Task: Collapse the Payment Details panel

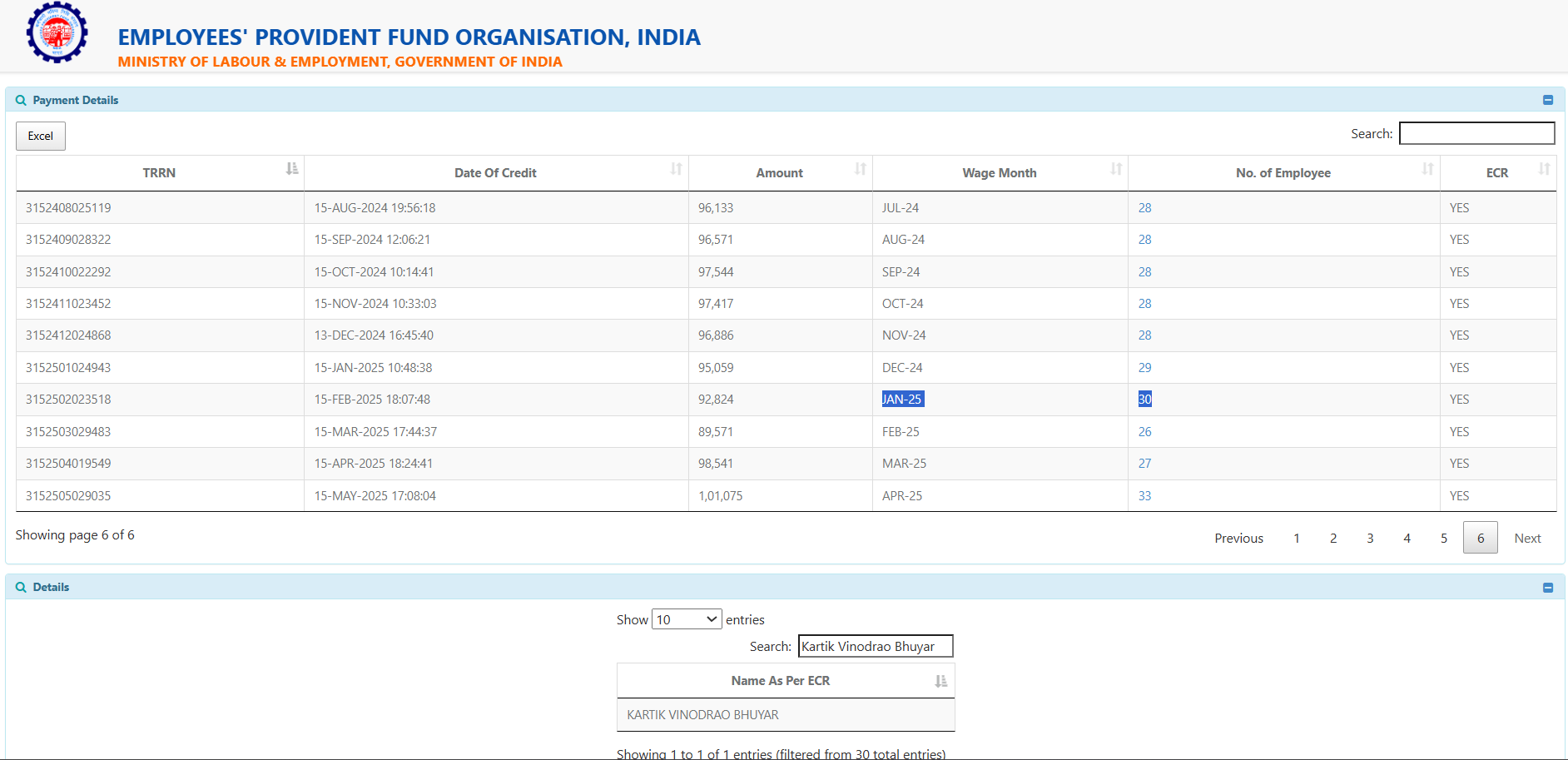Action: click(1548, 100)
